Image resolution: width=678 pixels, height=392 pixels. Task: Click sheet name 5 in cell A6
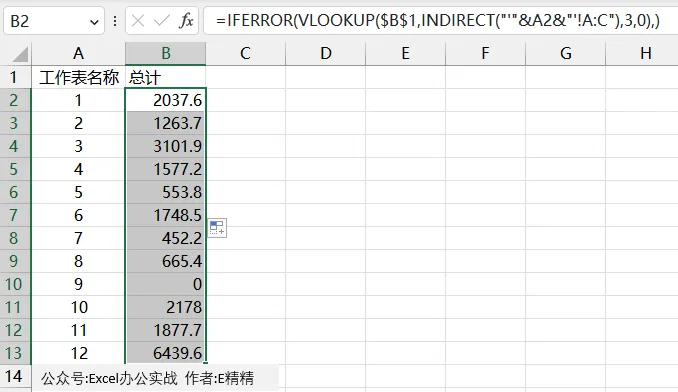[78, 192]
